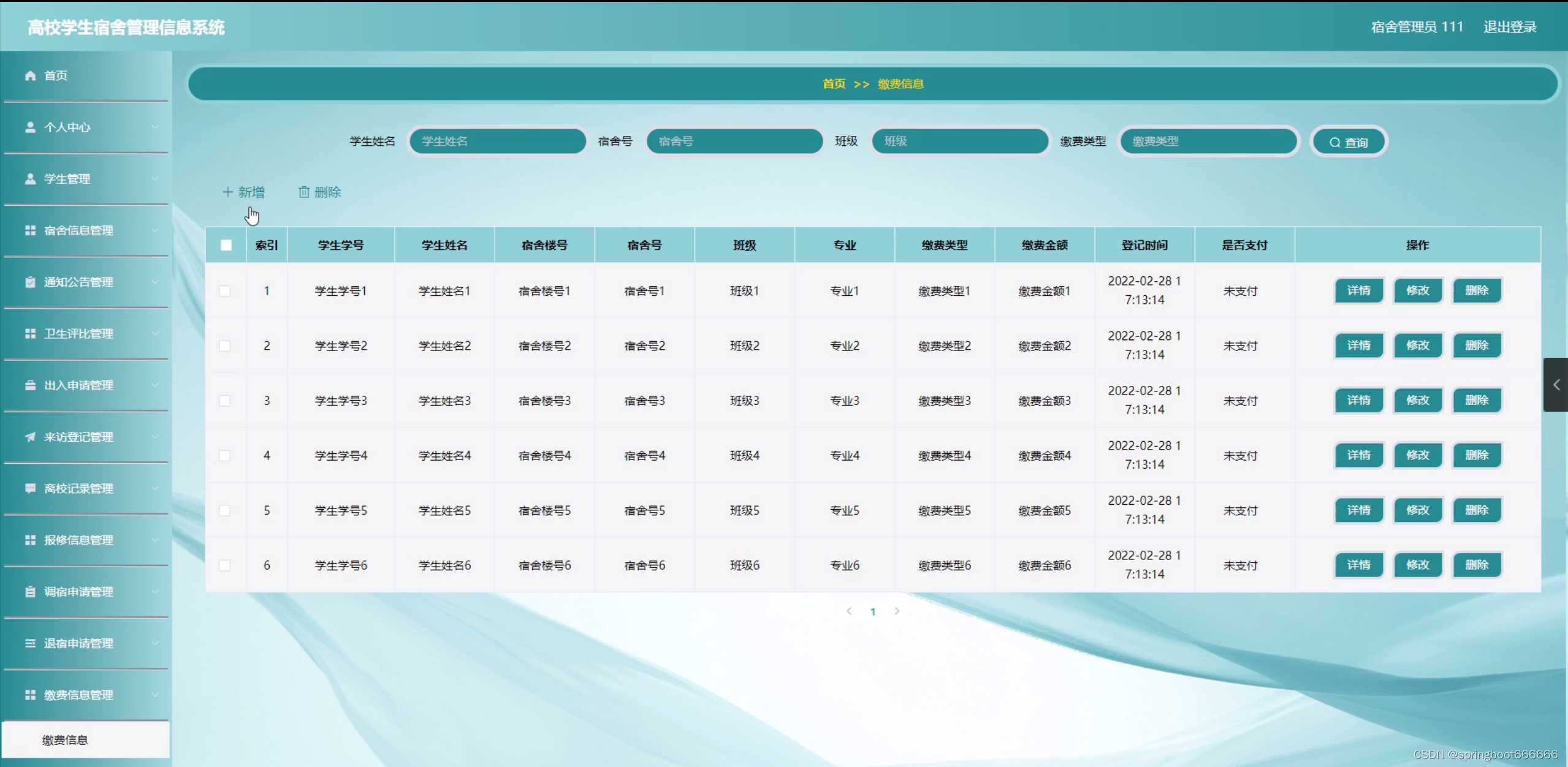Click the paper plane icon beside 来访登记管理

(x=30, y=437)
